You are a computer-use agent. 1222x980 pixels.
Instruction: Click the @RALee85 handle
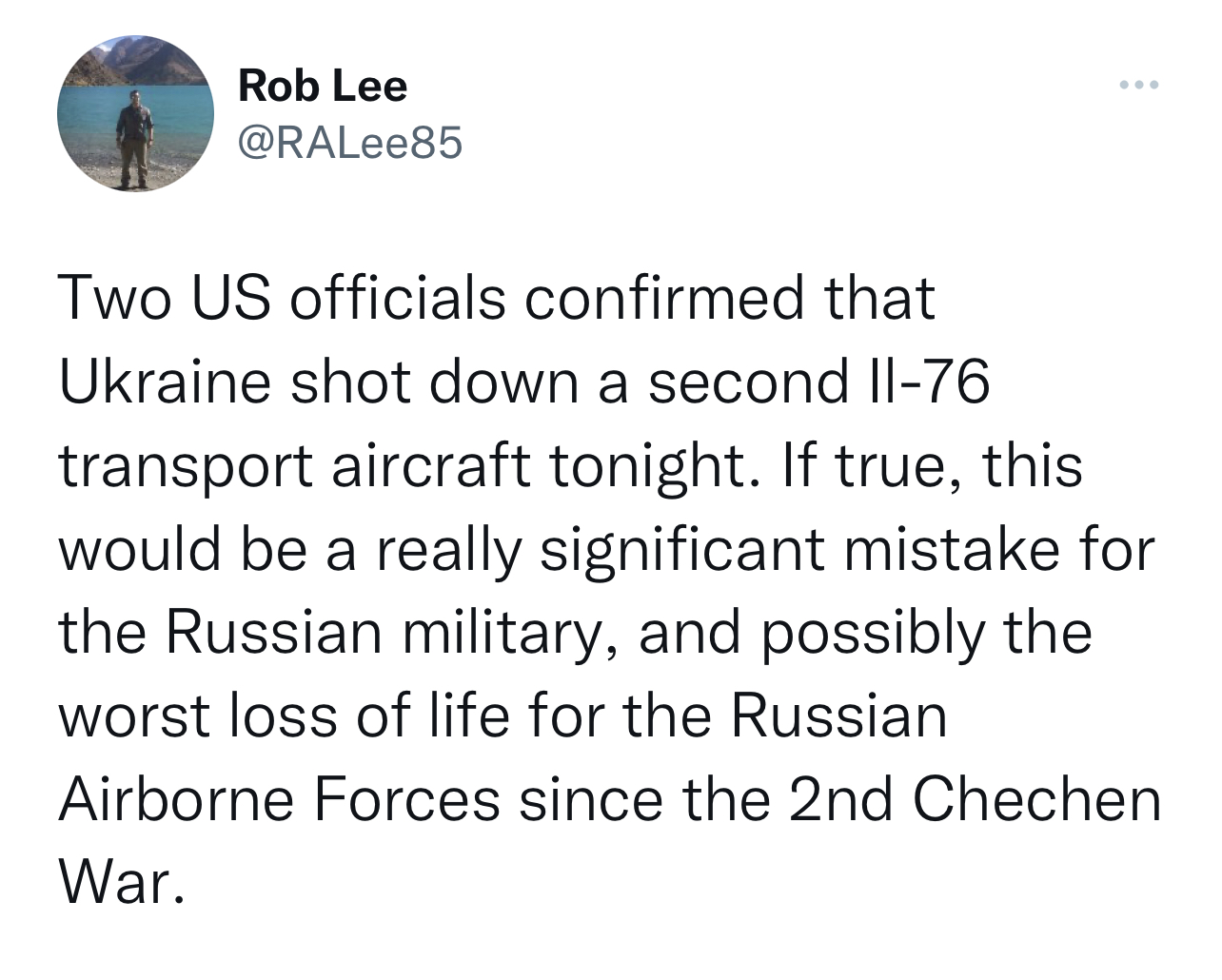pyautogui.click(x=350, y=143)
